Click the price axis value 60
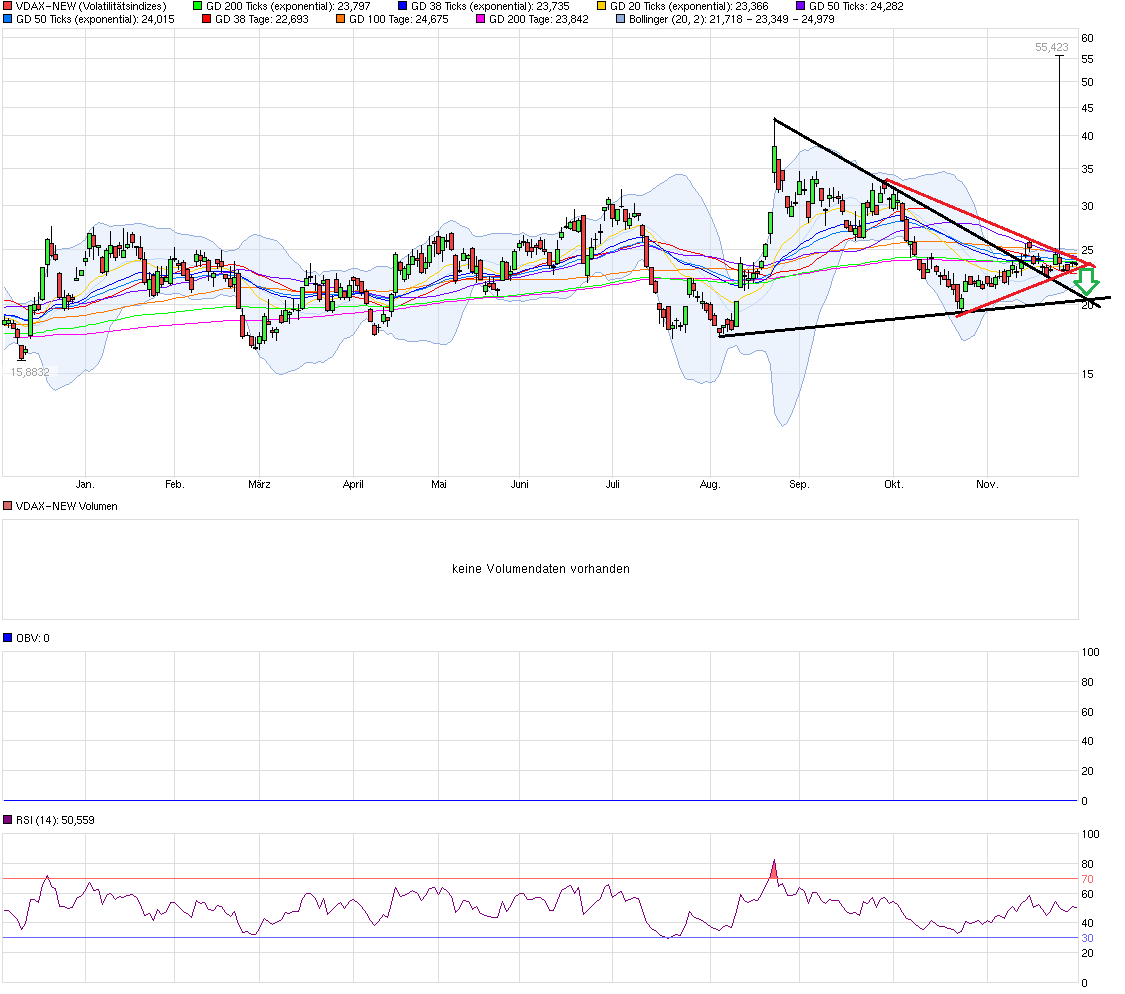 coord(1088,38)
